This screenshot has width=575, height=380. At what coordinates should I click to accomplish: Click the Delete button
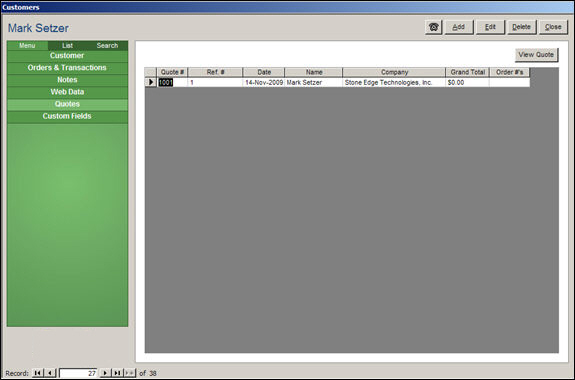(x=521, y=27)
